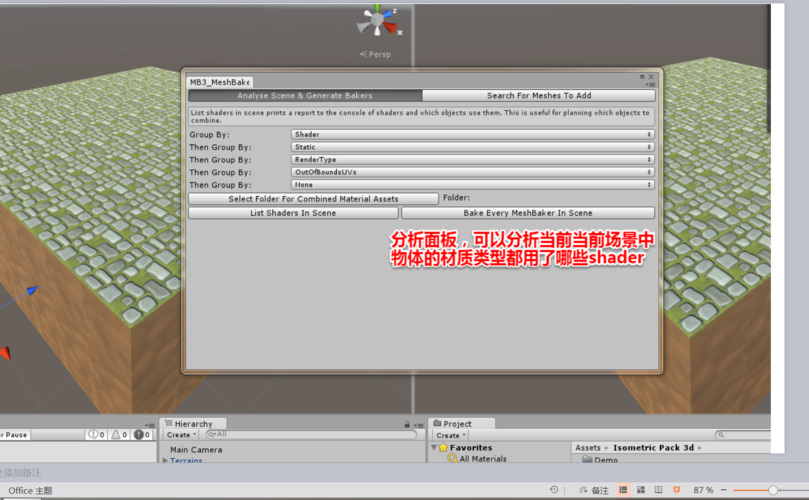Adjust the zoom slider handle
Viewport: 809px width, 500px height.
coord(773,490)
